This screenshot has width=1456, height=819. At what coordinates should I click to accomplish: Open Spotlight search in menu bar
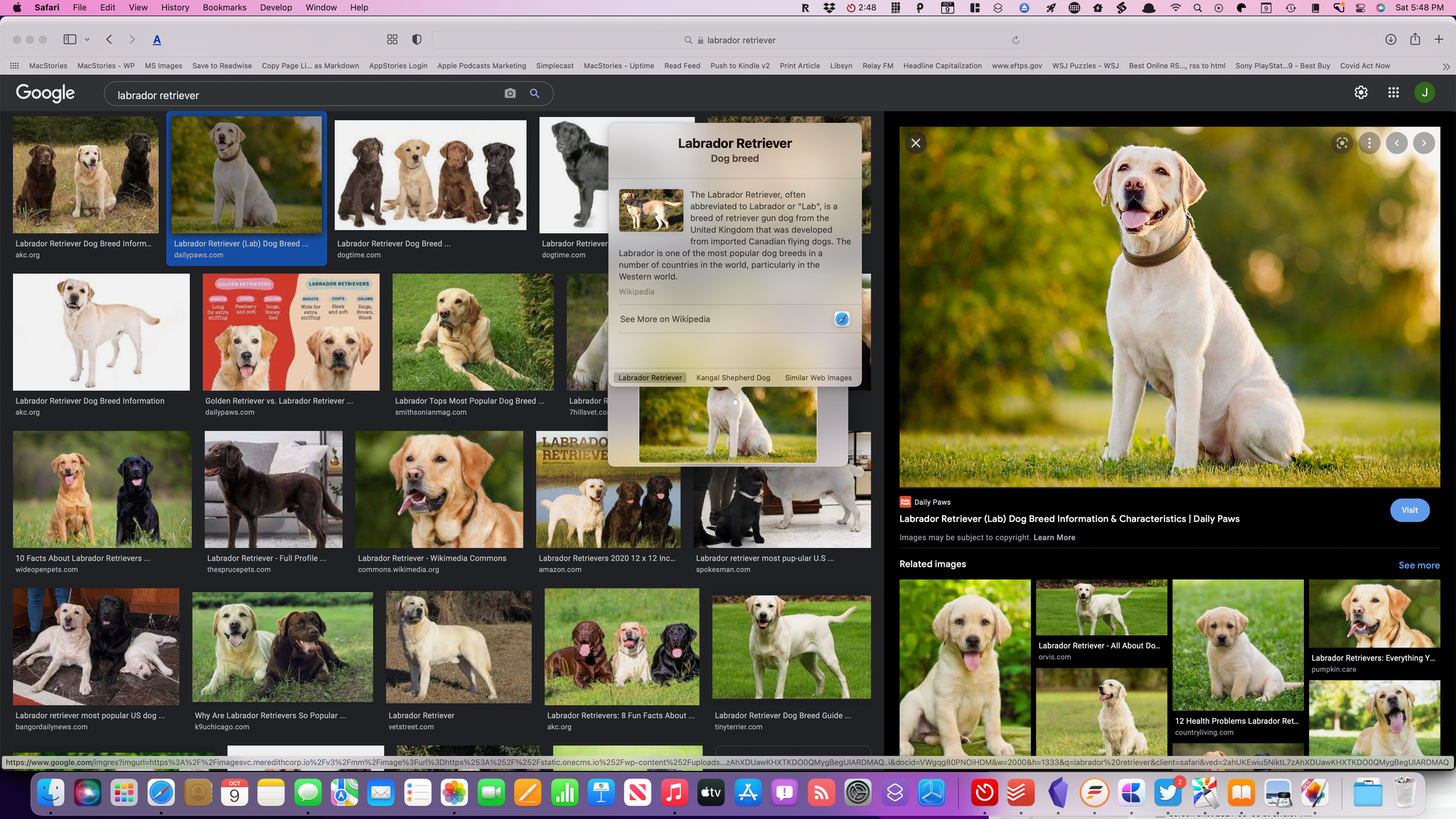click(1197, 8)
